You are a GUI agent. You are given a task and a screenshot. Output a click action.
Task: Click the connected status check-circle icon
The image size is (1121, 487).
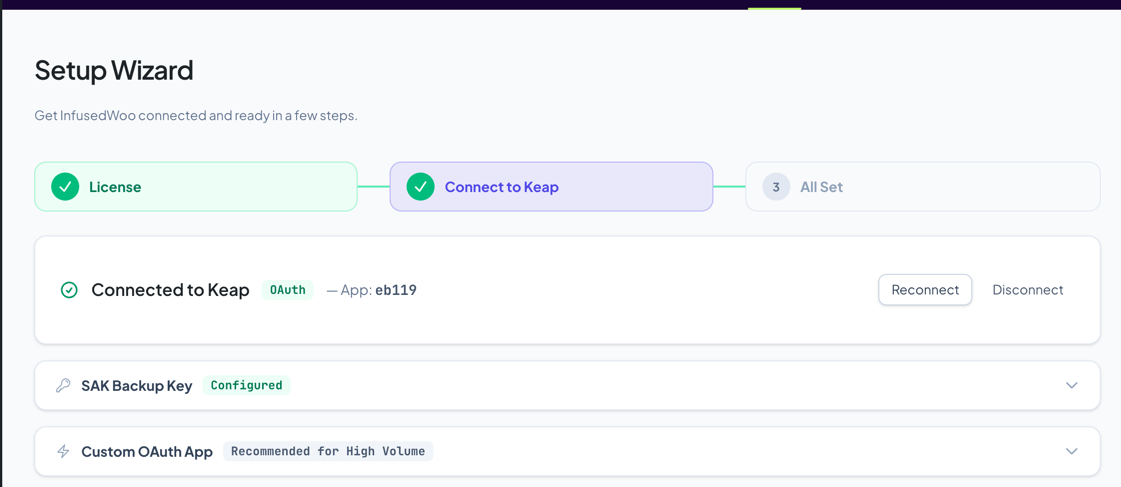[x=69, y=290]
